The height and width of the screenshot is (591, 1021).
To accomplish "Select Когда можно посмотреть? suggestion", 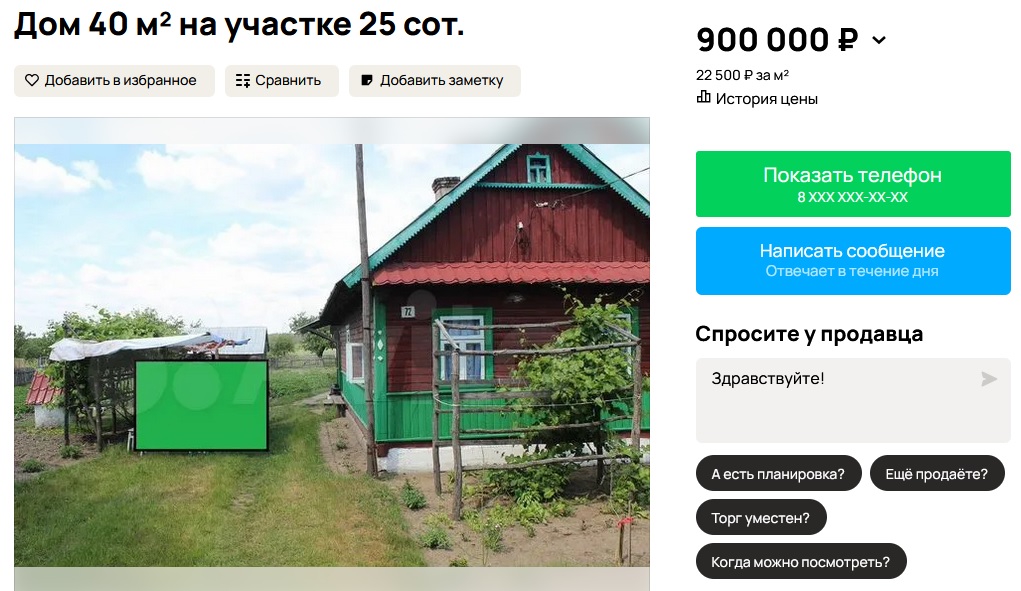I will point(800,562).
